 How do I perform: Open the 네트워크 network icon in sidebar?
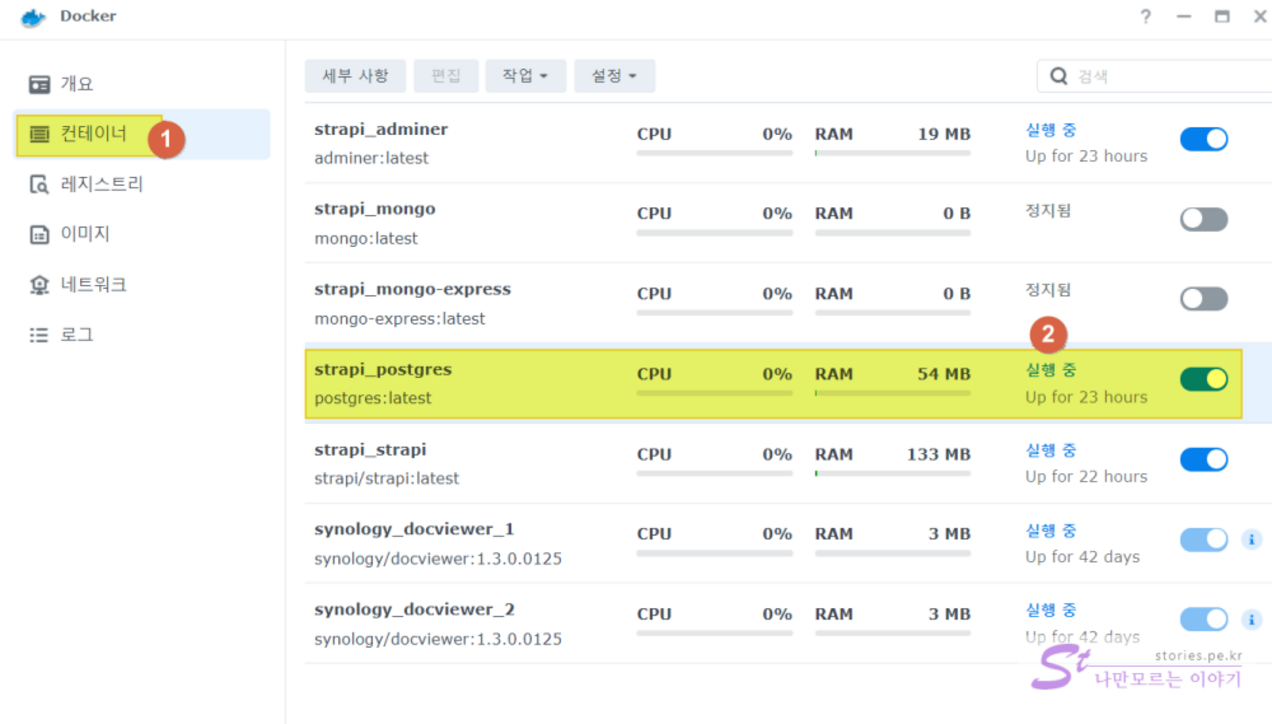coord(39,285)
